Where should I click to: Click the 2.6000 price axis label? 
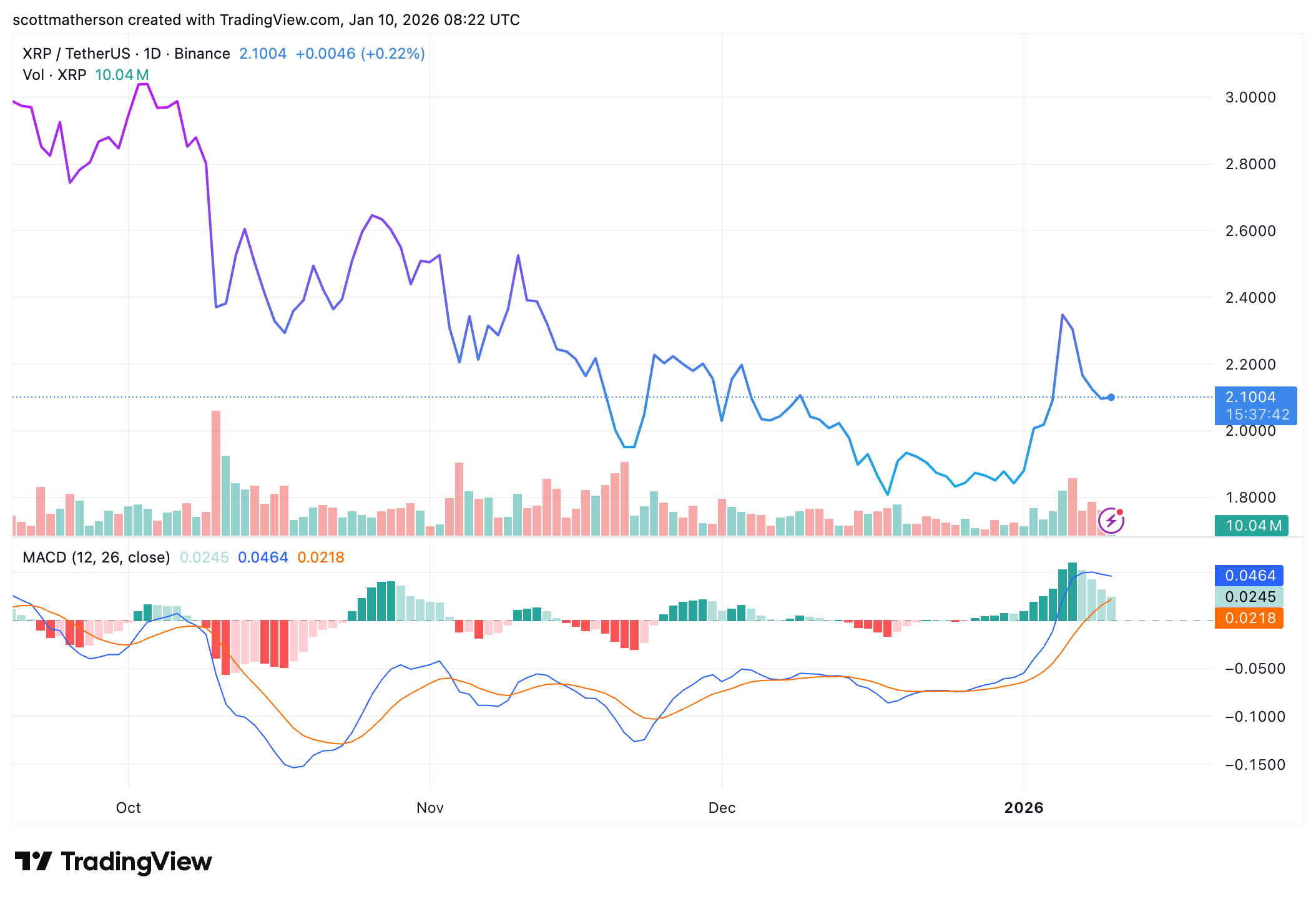pos(1250,231)
